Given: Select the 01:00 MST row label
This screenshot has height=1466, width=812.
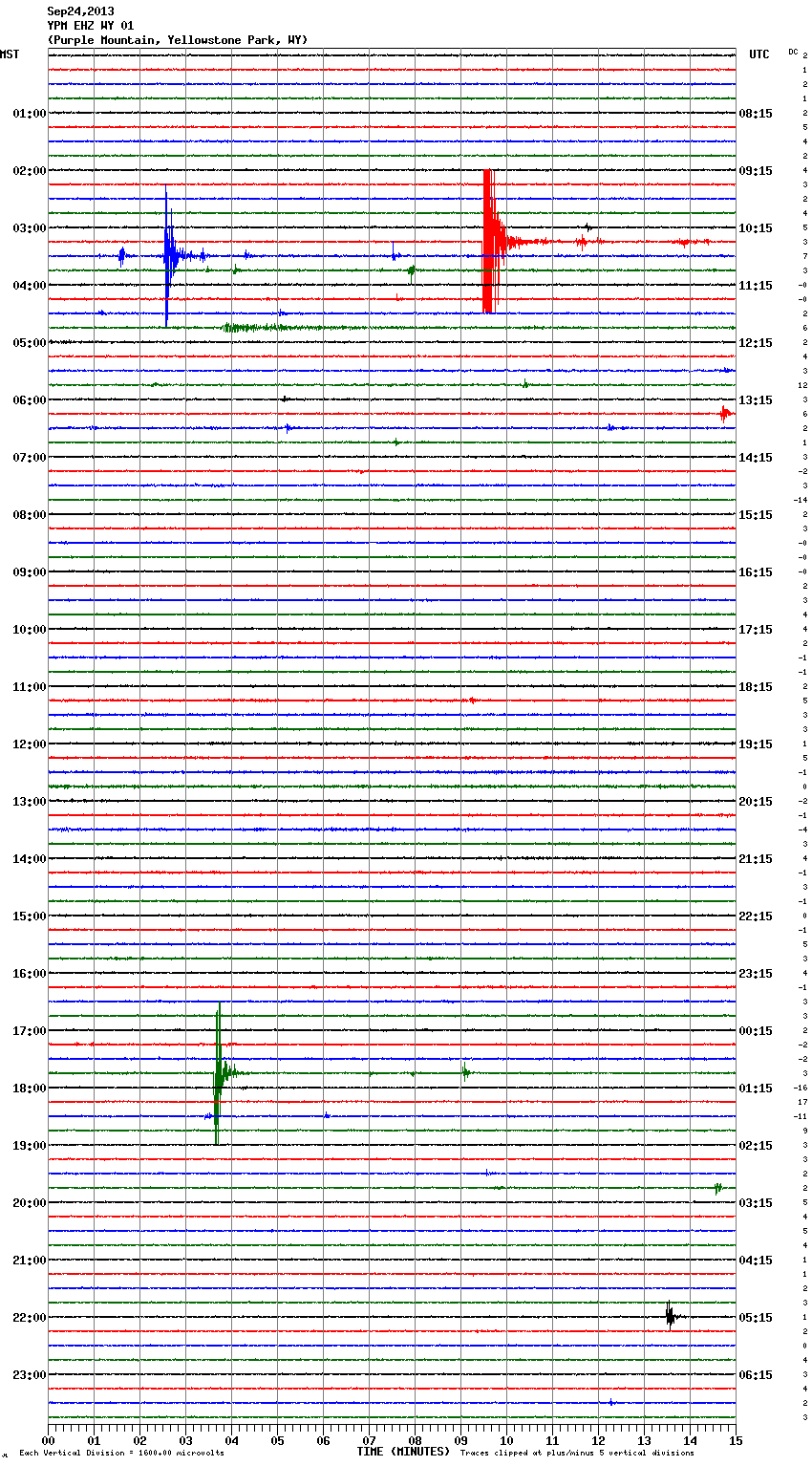Looking at the screenshot, I should [x=30, y=114].
